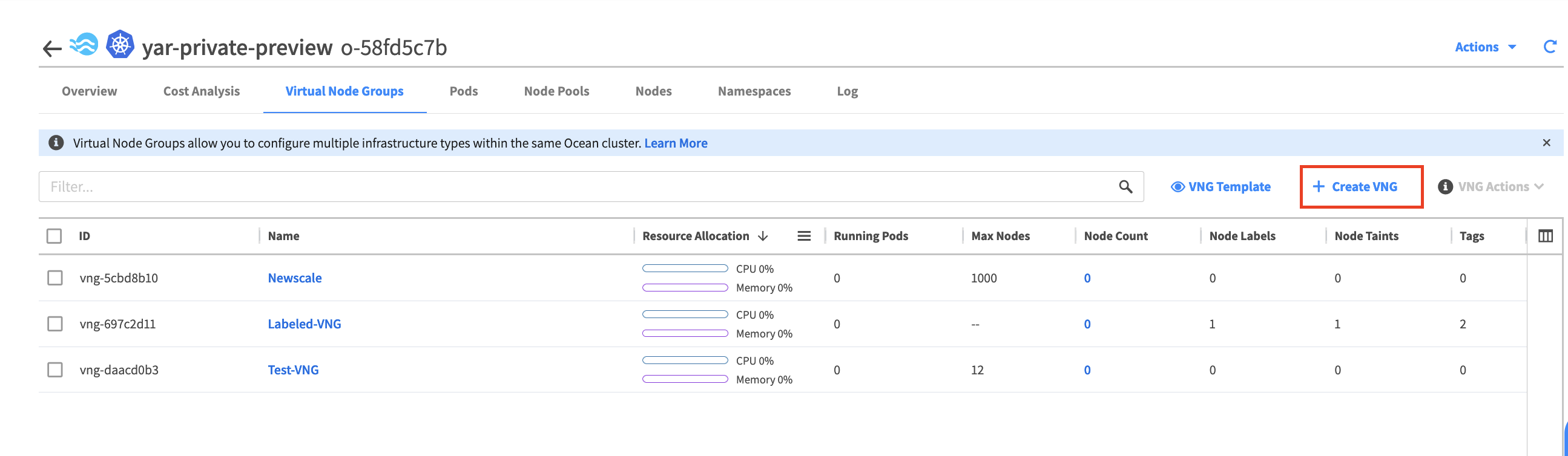Go to the Node Pools tab
The height and width of the screenshot is (456, 1568).
(556, 91)
